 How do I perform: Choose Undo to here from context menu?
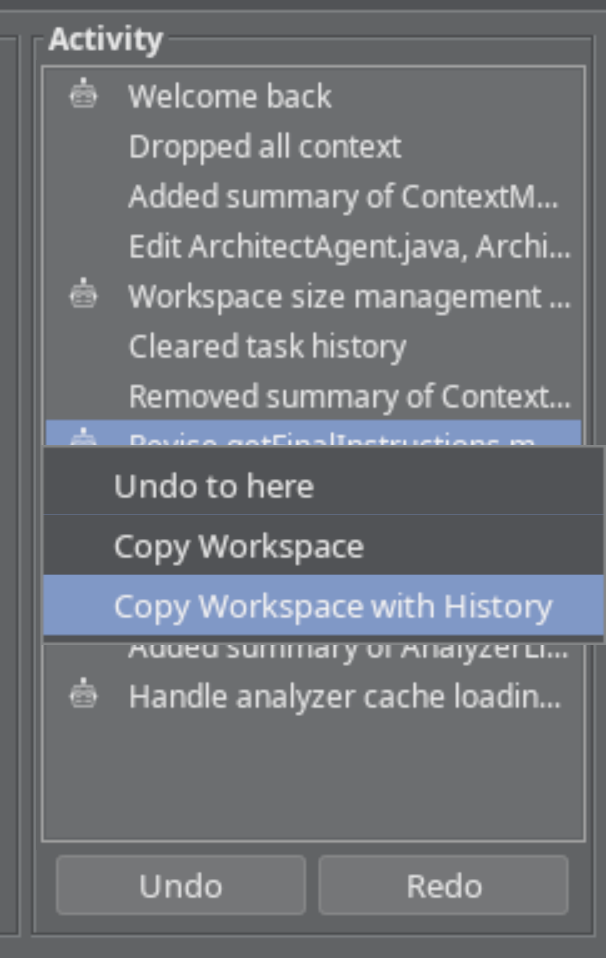(213, 487)
